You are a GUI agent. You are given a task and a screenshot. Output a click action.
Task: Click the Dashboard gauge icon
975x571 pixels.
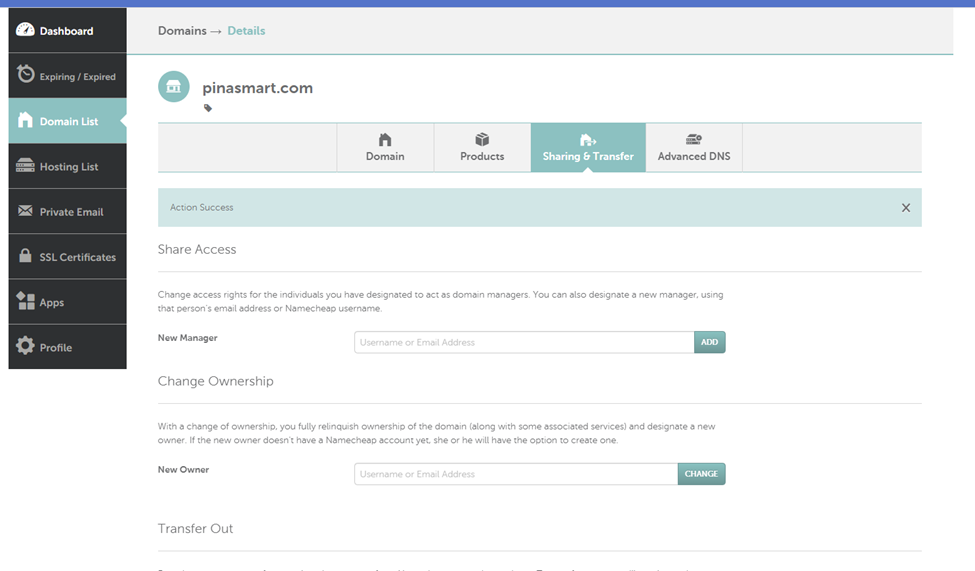pos(25,29)
